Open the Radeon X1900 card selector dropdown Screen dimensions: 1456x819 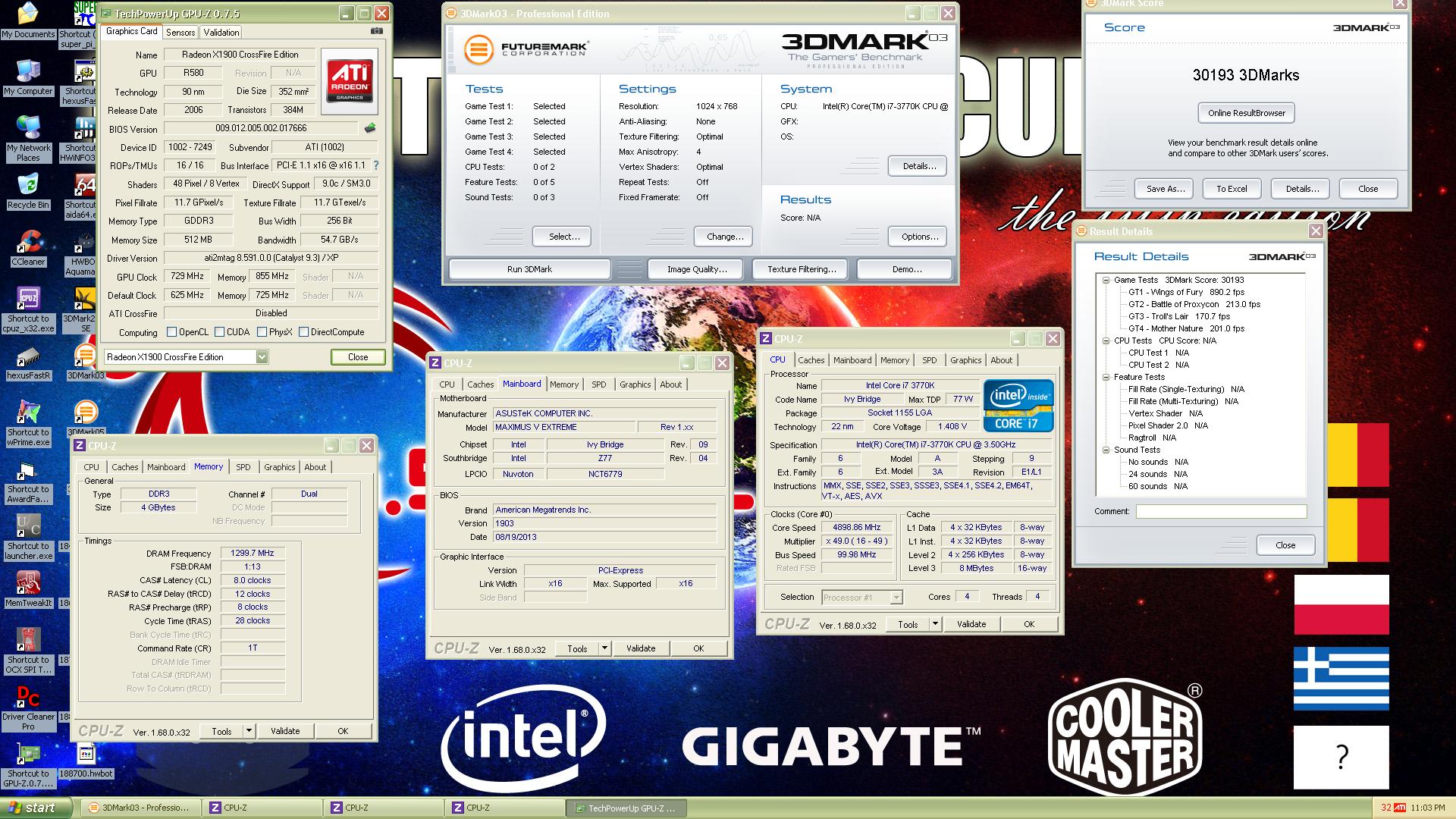tap(262, 357)
